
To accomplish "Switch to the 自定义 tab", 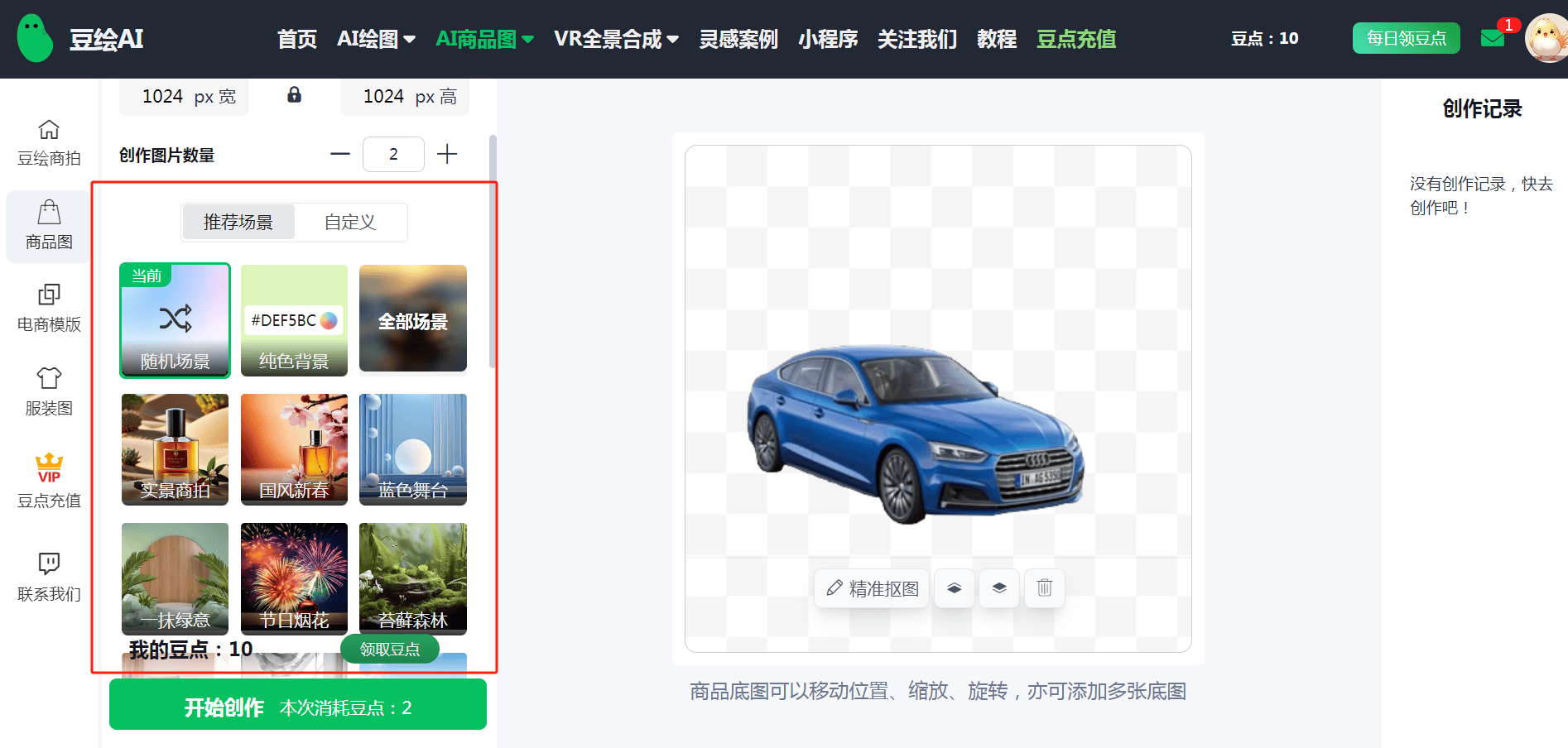I will pos(349,222).
